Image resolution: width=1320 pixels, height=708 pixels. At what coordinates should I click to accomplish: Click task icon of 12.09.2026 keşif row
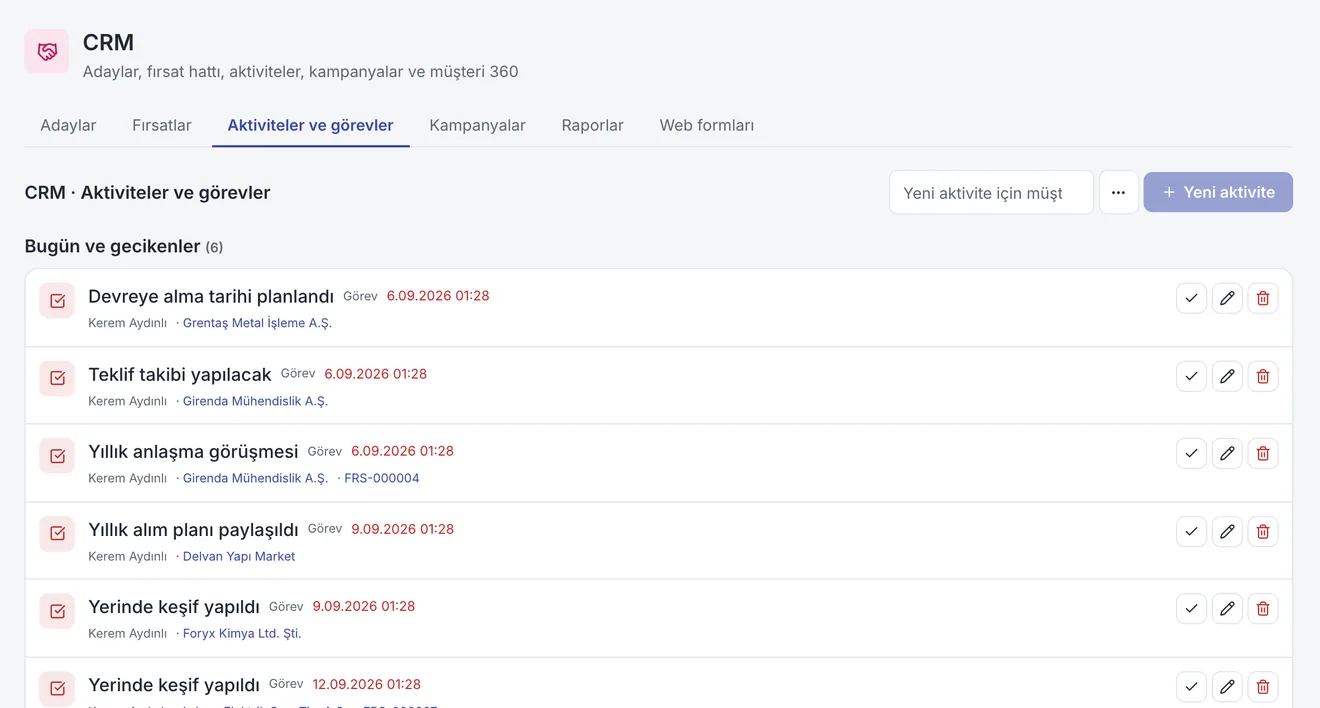(57, 688)
